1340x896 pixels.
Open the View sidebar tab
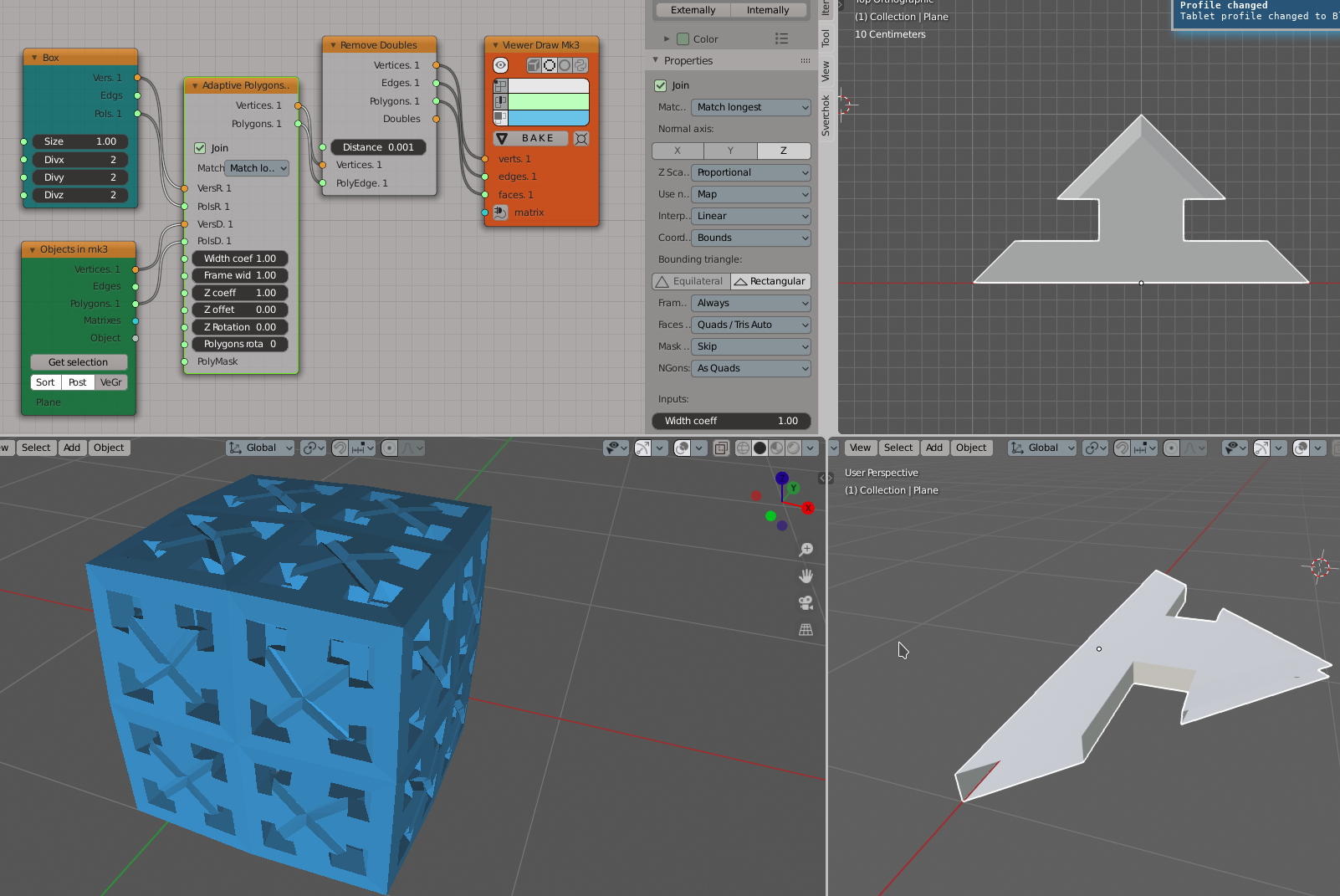point(826,71)
